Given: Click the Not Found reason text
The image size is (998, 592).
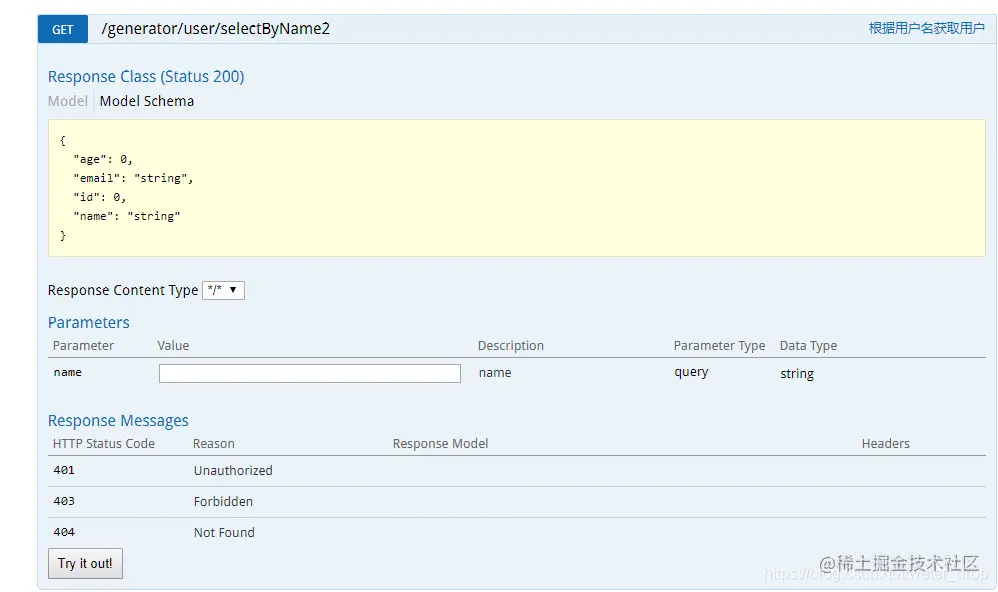Looking at the screenshot, I should (224, 533).
